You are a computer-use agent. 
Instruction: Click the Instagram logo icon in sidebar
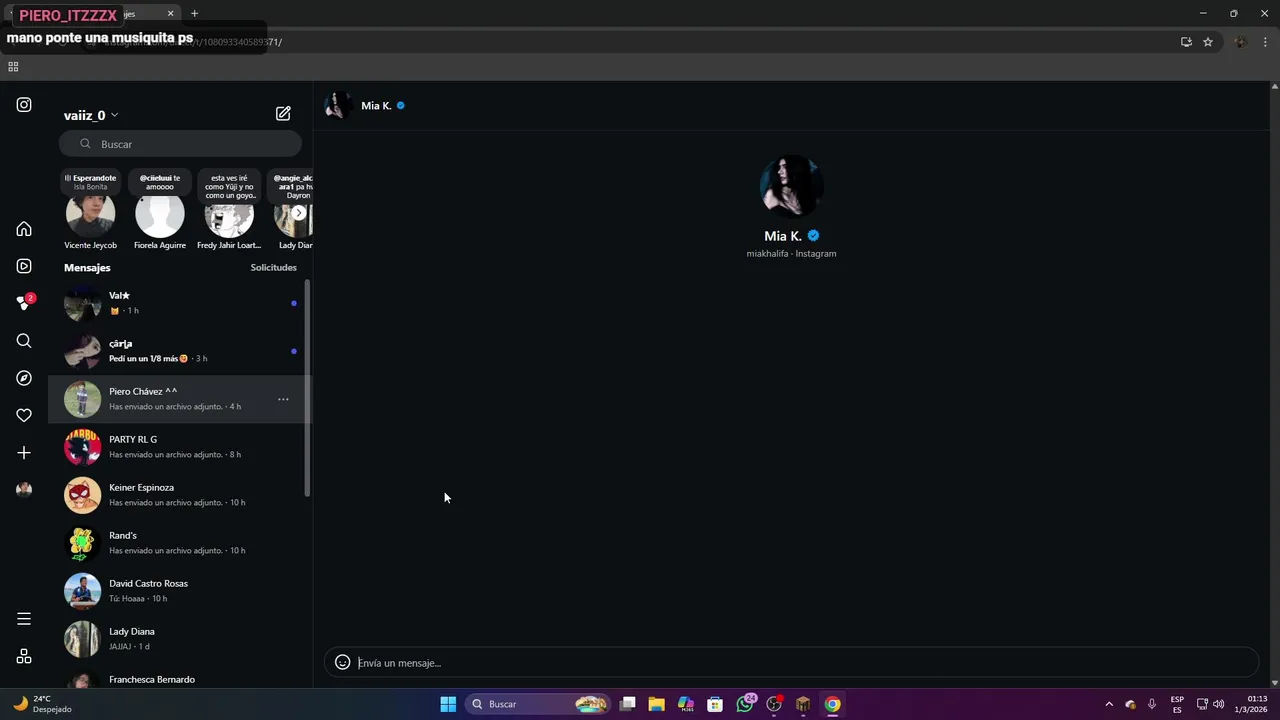point(24,105)
